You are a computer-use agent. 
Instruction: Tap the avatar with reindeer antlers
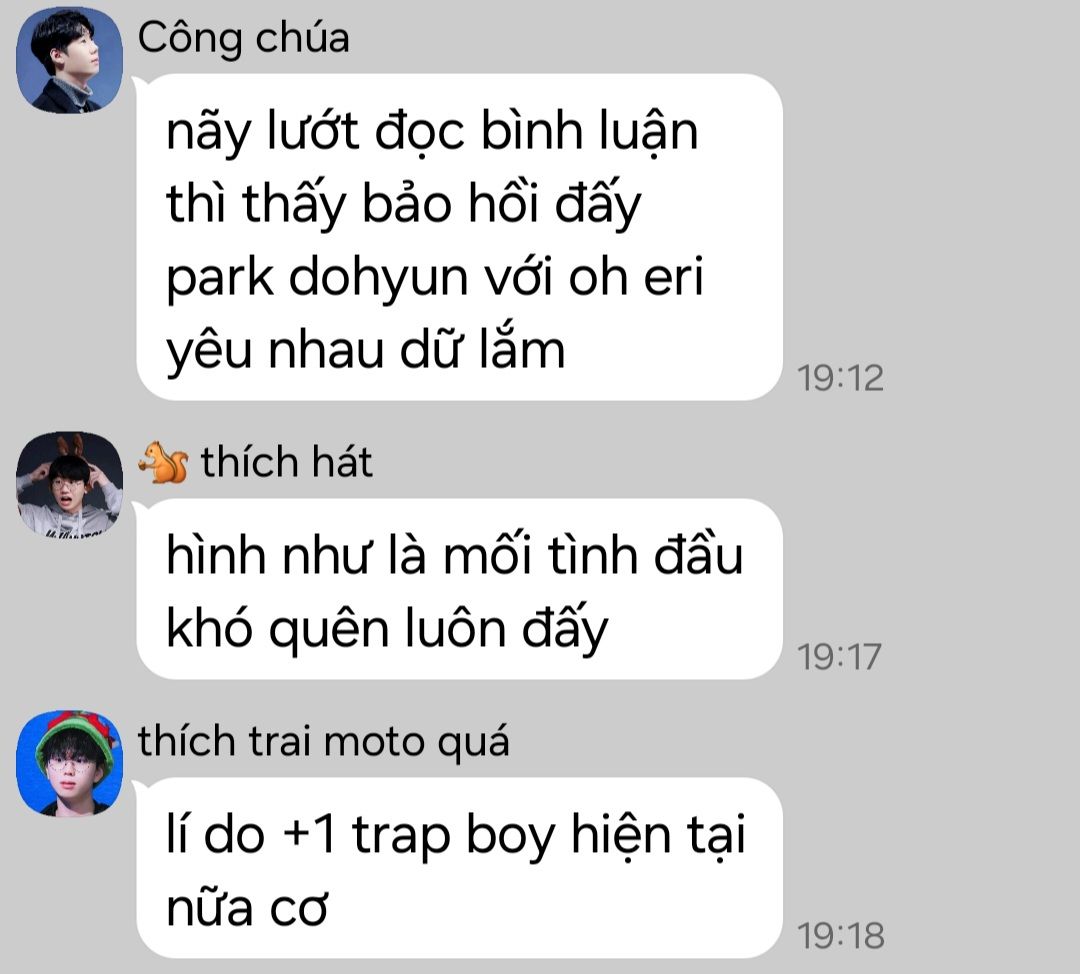[70, 485]
